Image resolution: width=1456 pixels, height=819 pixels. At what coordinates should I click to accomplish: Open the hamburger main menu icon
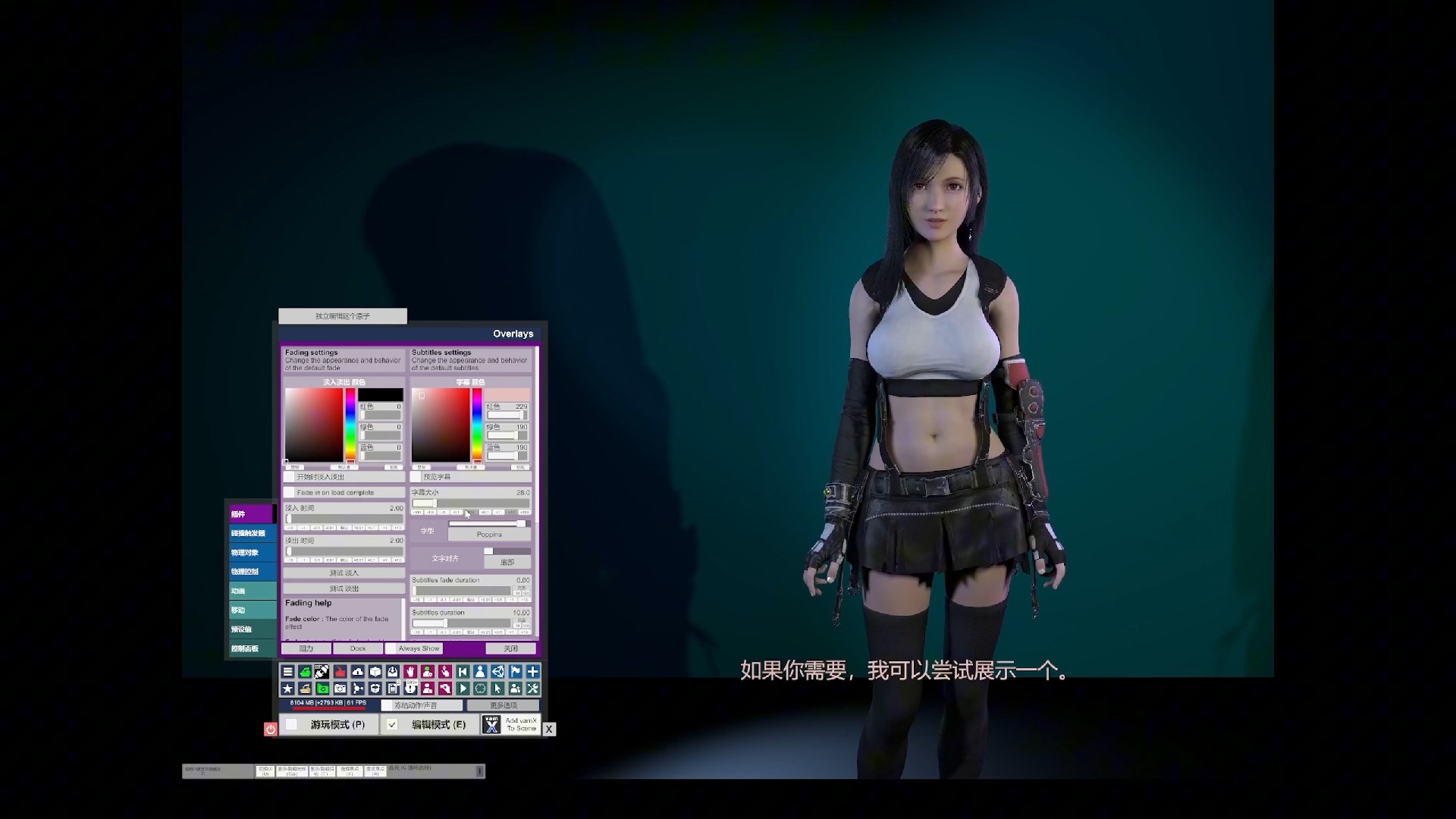tap(287, 672)
